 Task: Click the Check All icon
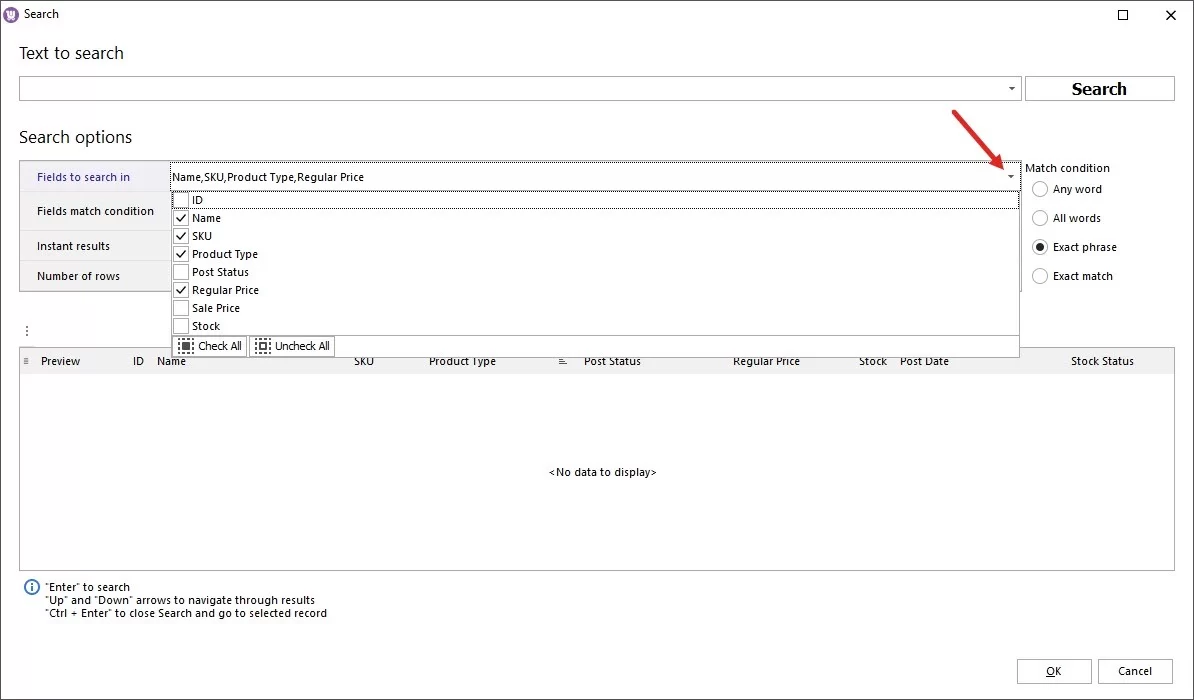pos(185,346)
